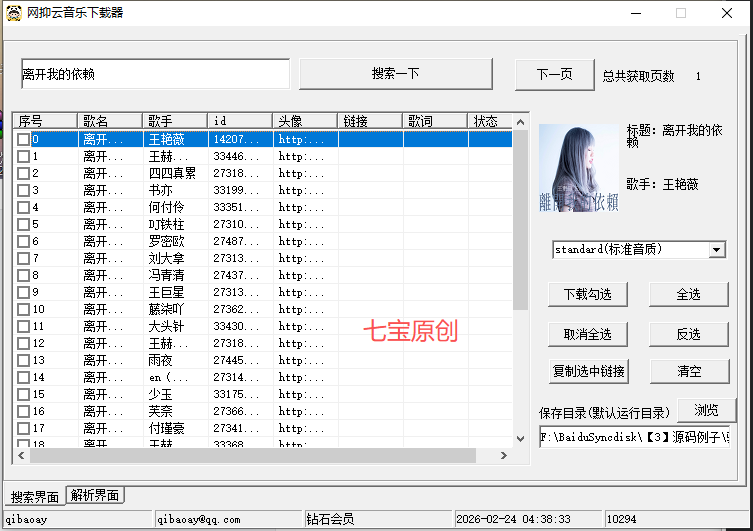Viewport: 753px width, 531px height.
Task: Select singer 大头针 row
Action: pyautogui.click(x=166, y=326)
